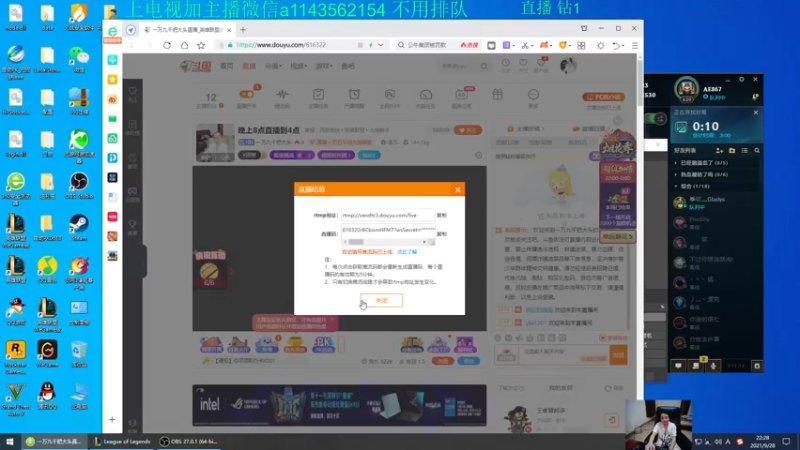Click the browser undo arrow icon
This screenshot has height=450, width=800.
[616, 45]
